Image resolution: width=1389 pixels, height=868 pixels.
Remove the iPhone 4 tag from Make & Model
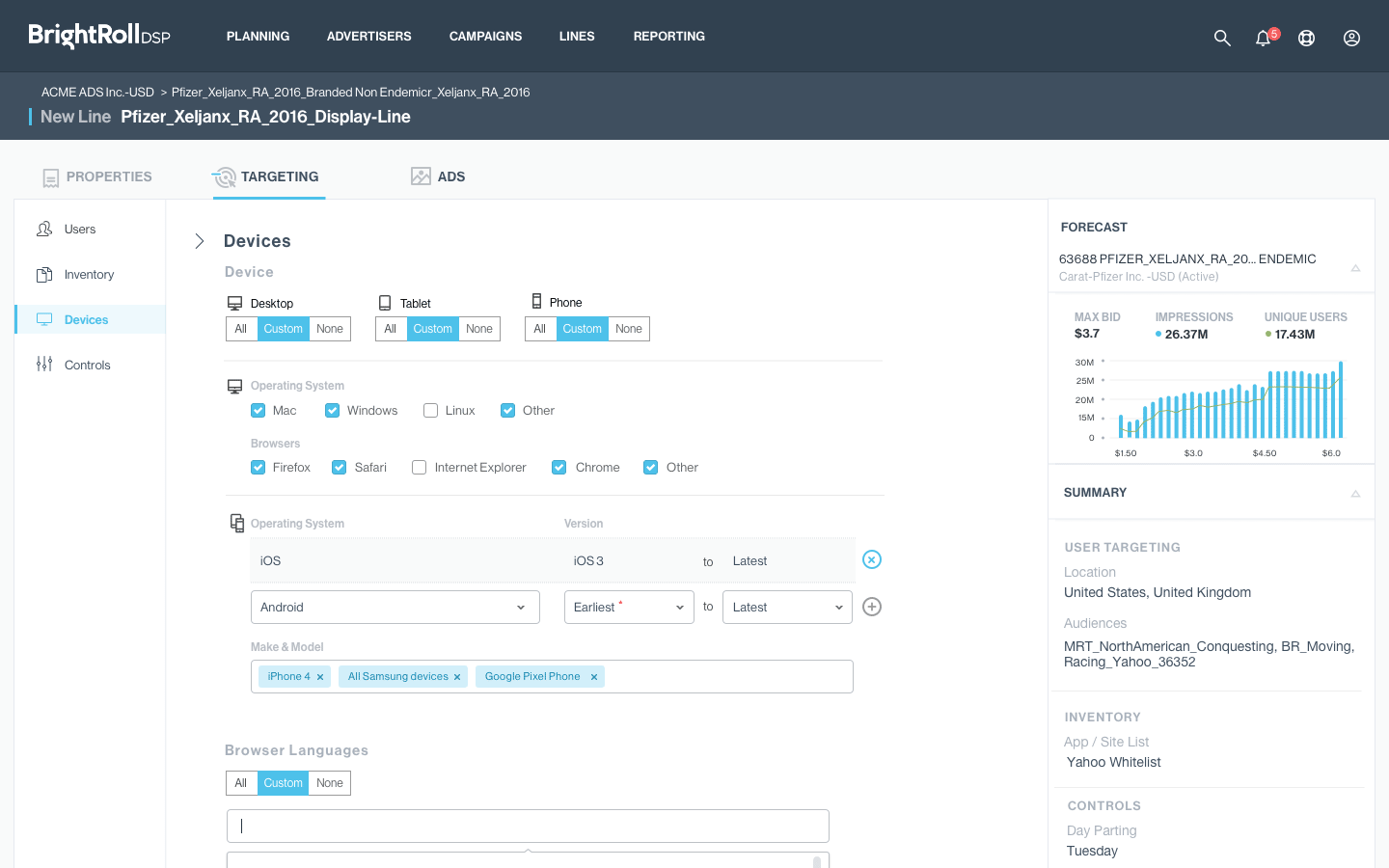(320, 676)
